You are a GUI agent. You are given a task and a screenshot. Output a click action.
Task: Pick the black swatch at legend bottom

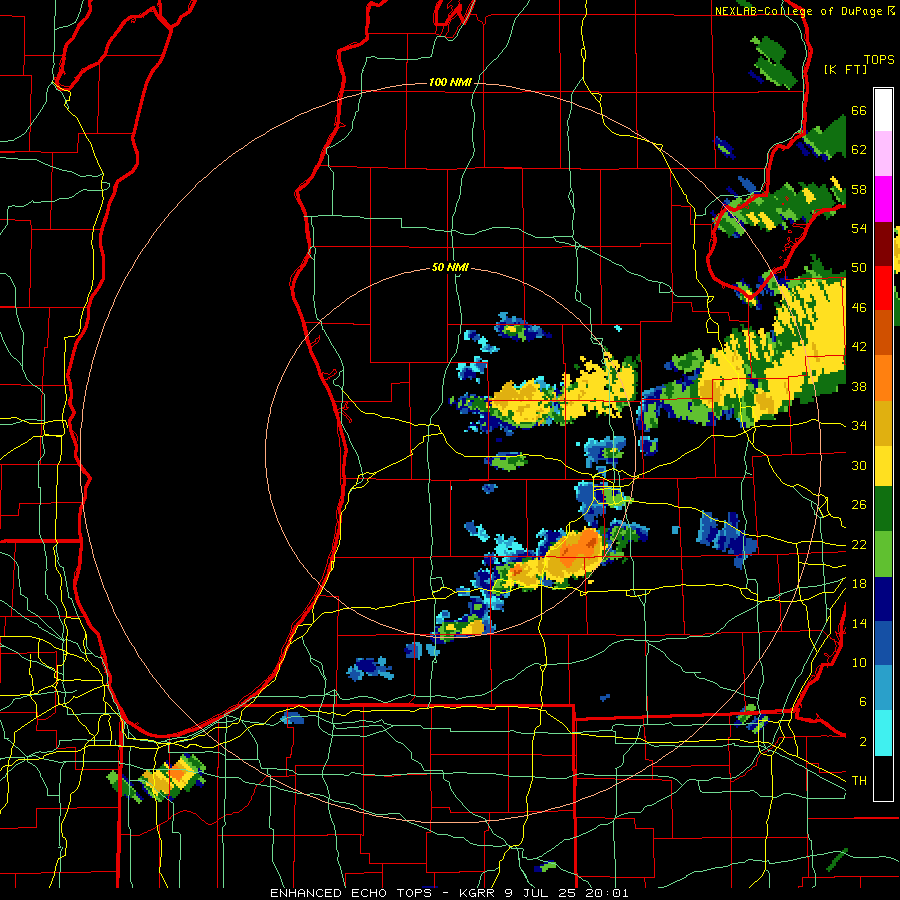[x=883, y=778]
